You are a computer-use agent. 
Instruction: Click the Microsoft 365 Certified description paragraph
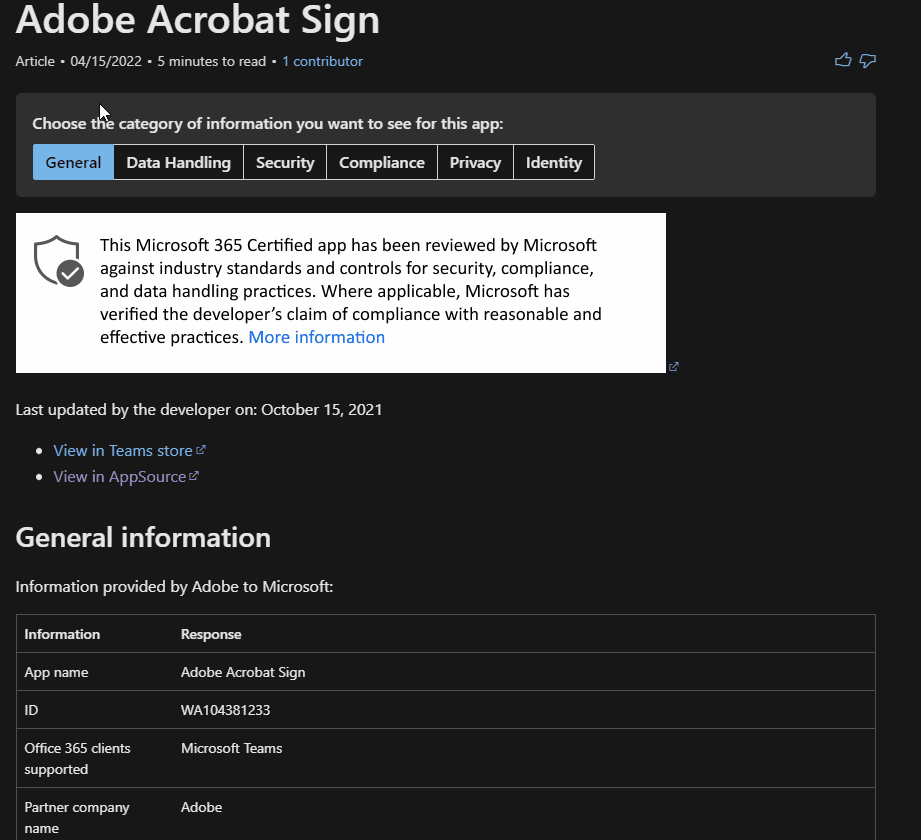coord(351,291)
